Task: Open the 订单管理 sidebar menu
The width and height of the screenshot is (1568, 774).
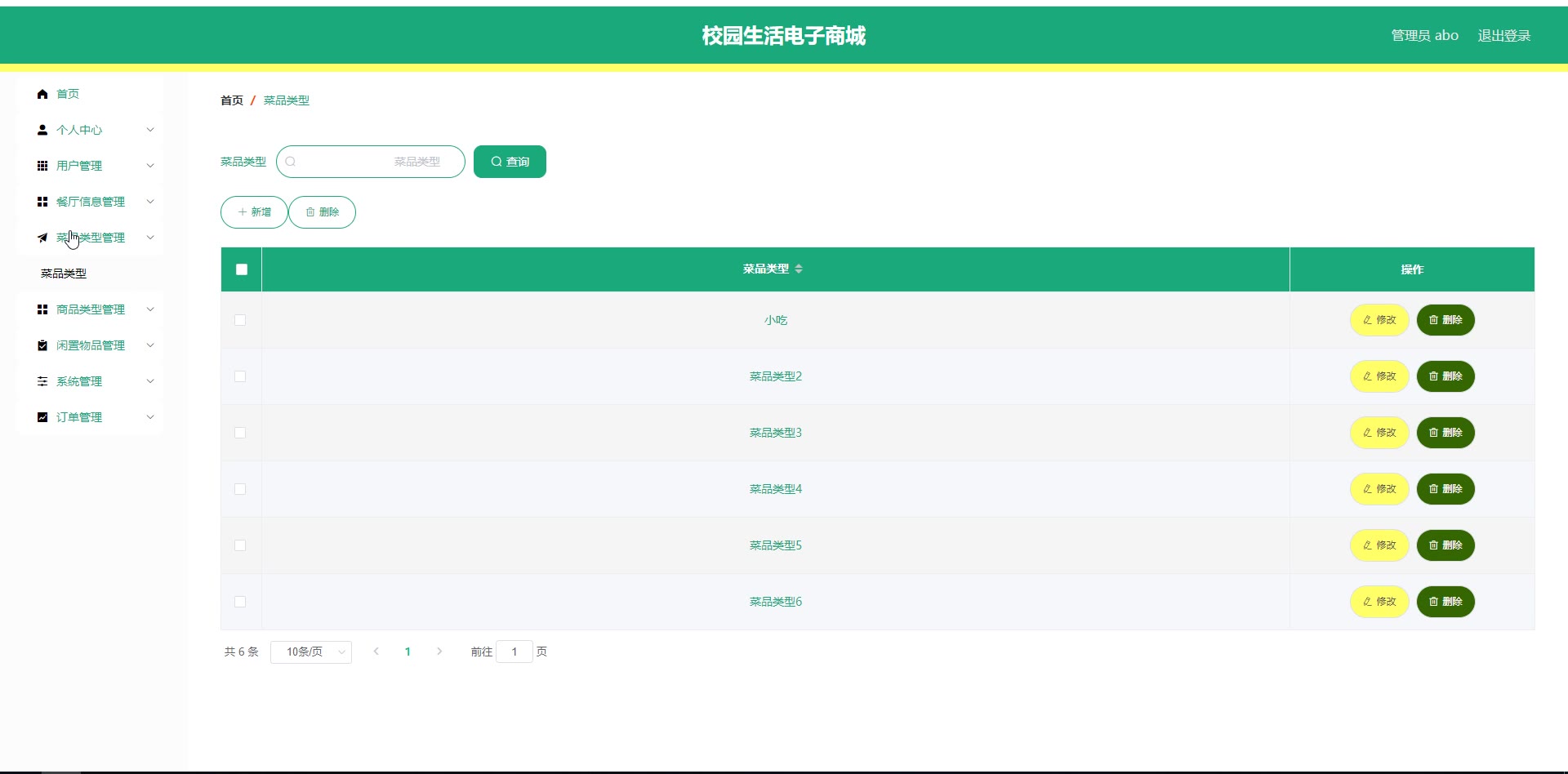Action: click(90, 417)
